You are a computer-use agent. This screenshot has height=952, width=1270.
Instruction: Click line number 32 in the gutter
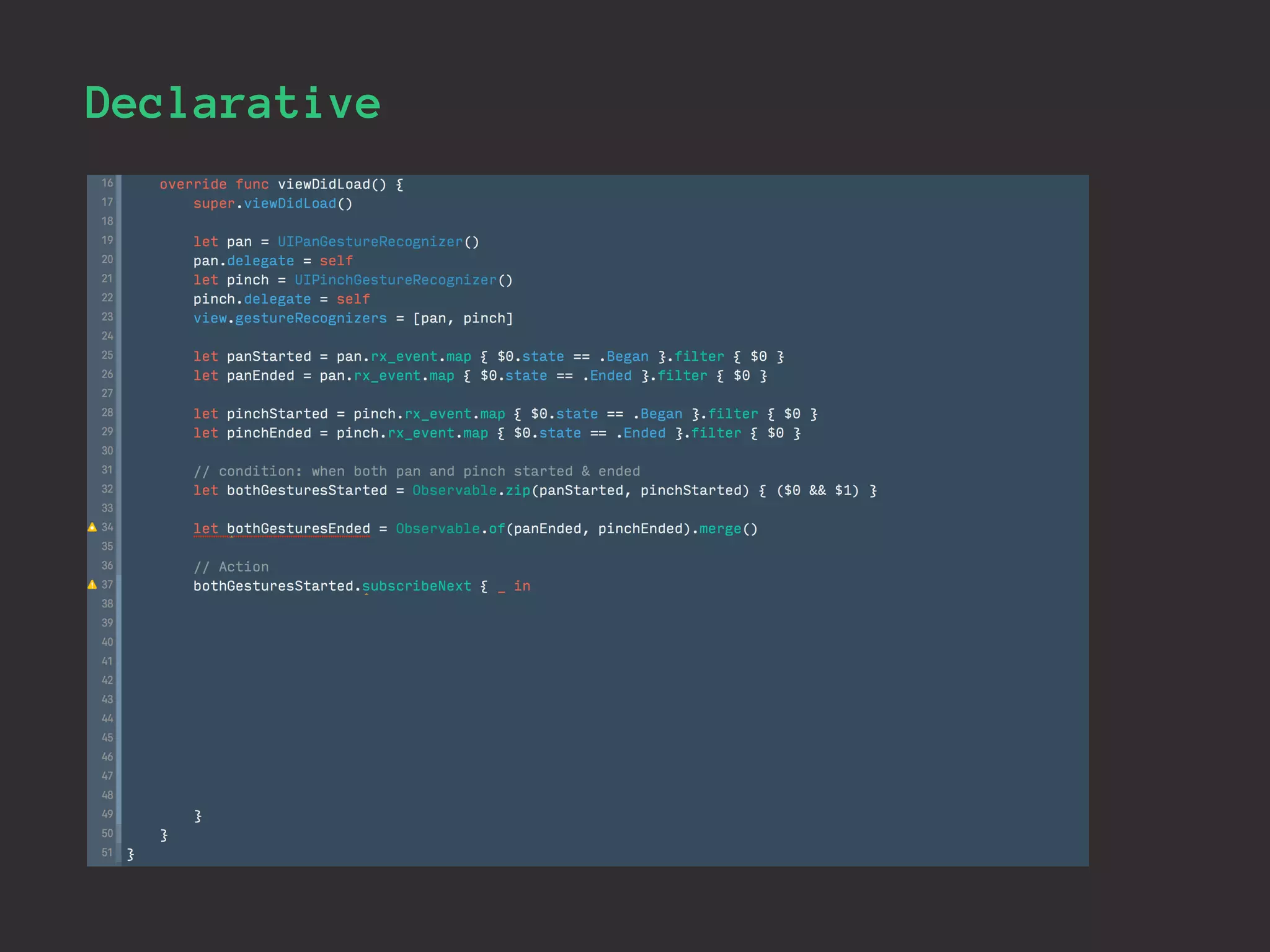coord(107,489)
